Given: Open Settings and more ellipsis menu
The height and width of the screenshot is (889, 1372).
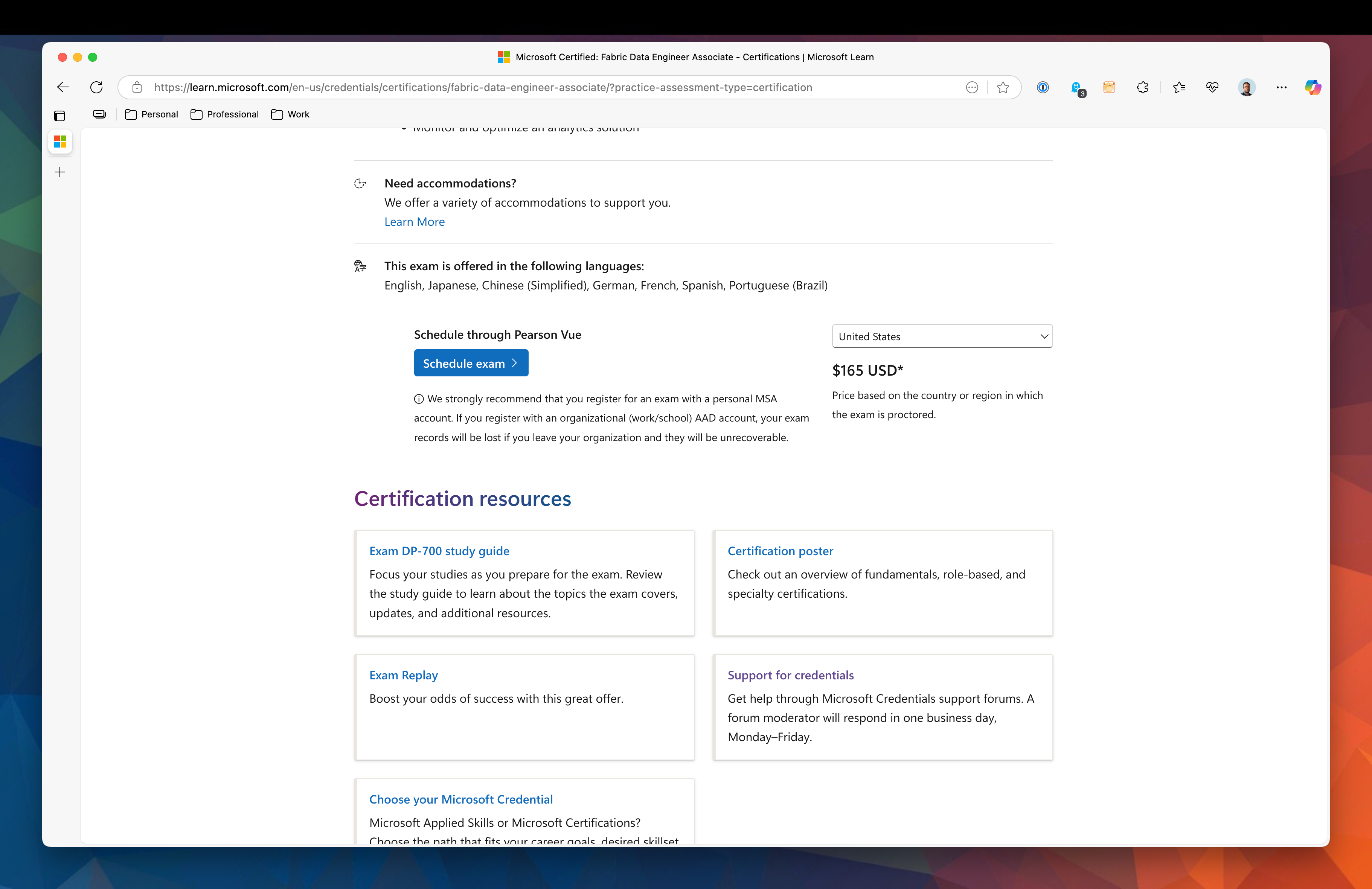Looking at the screenshot, I should point(1282,87).
